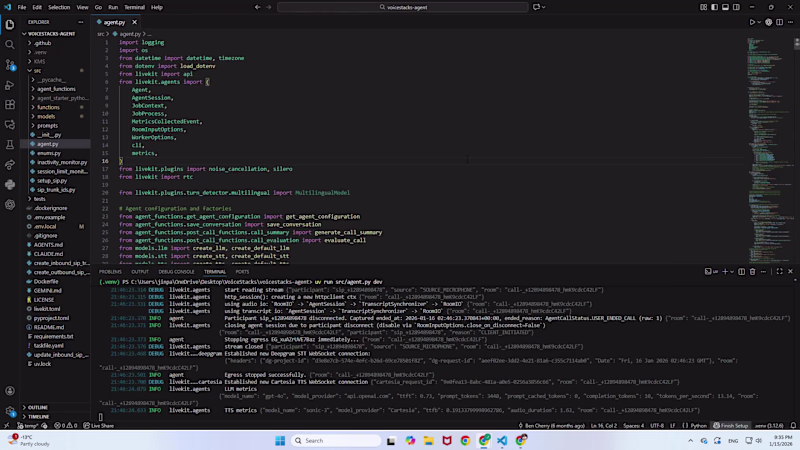Go forward in navigation history
The image size is (800, 450).
coord(268,7)
